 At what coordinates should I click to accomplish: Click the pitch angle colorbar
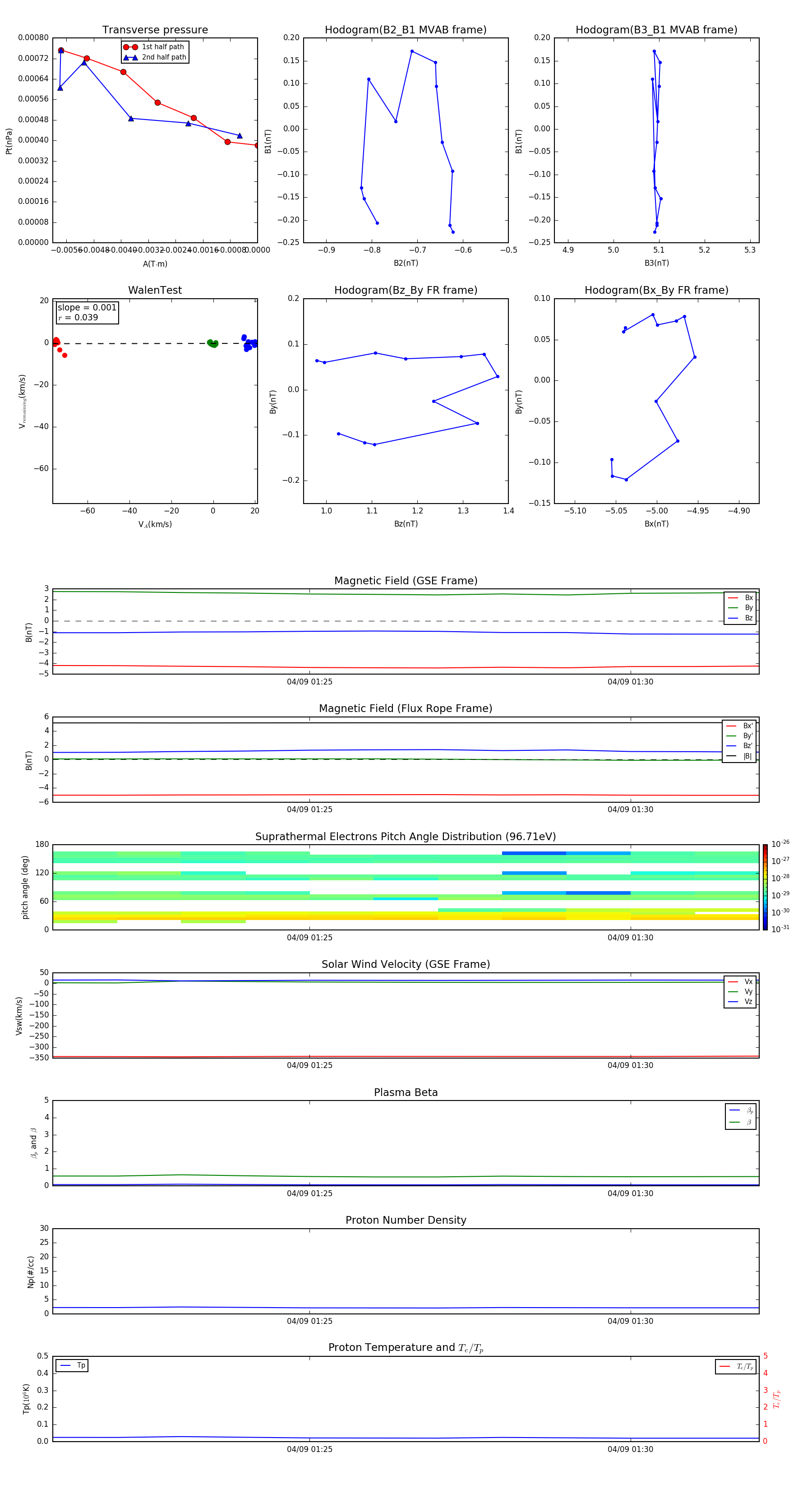click(x=765, y=887)
